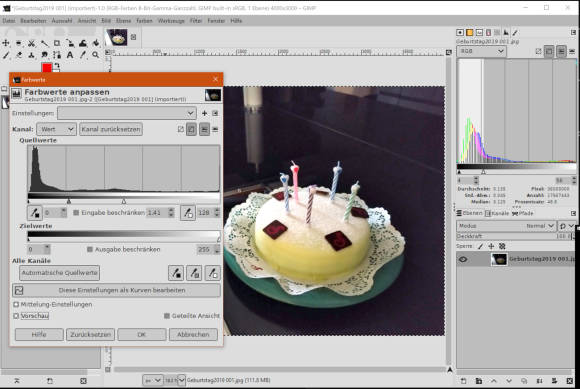This screenshot has height=389, width=580.
Task: Click the Zurücksetzen button
Action: click(x=91, y=335)
